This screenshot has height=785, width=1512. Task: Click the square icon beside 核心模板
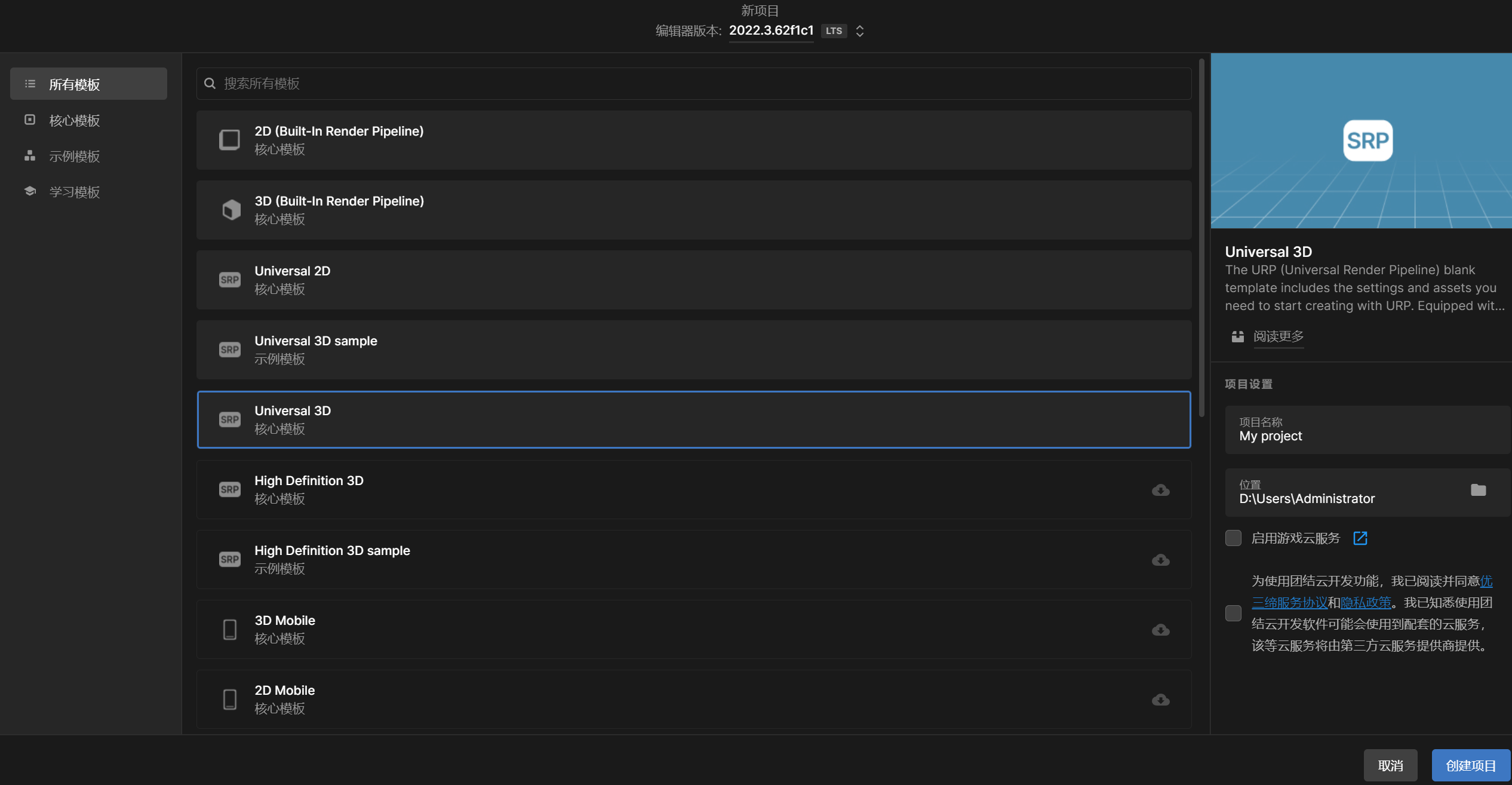[x=30, y=119]
